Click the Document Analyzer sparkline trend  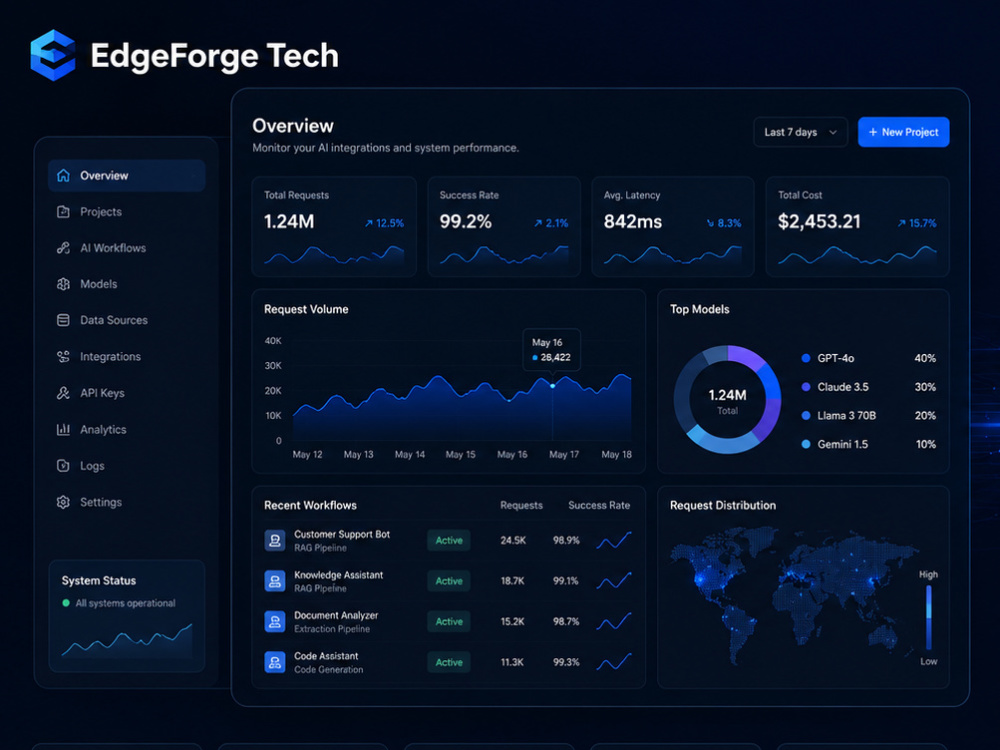coord(614,621)
